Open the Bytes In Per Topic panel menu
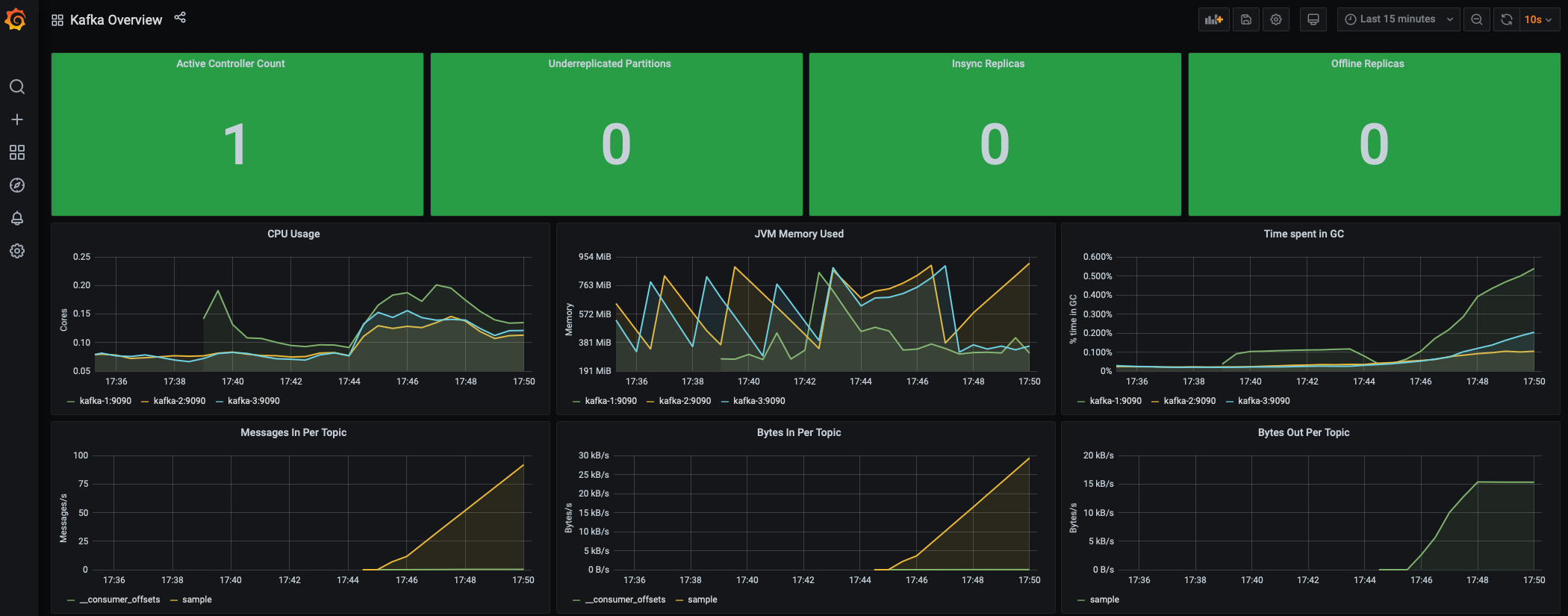1568x616 pixels. coord(799,432)
